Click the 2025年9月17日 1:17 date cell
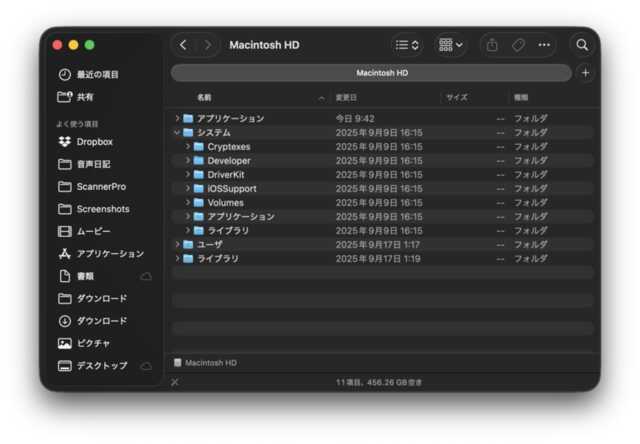 coord(378,244)
